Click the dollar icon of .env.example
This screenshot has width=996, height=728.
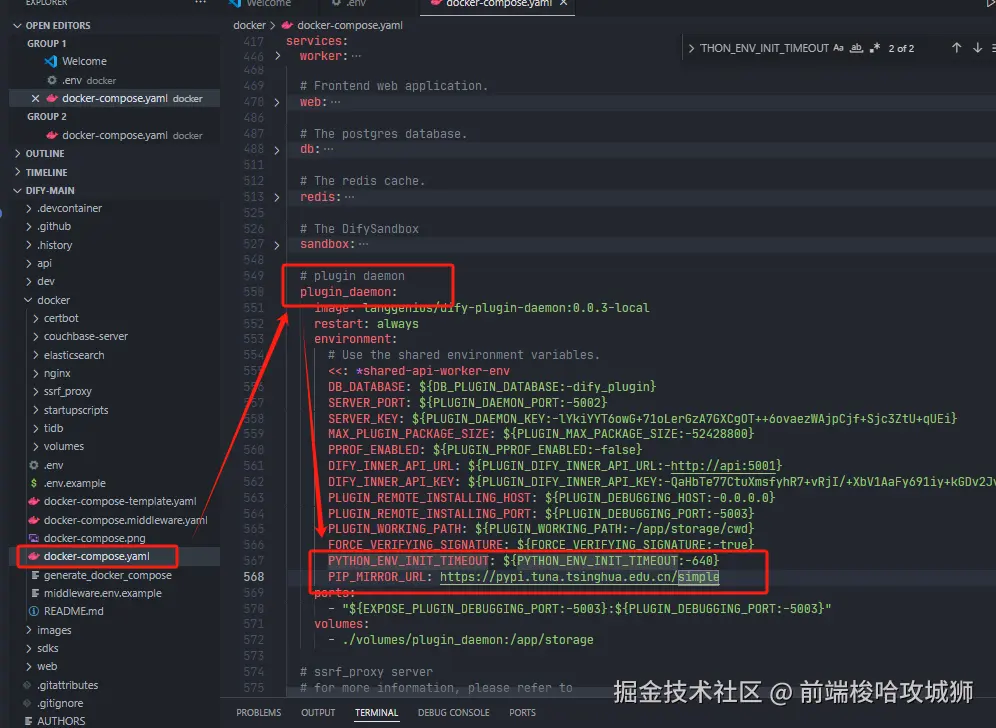tap(34, 483)
